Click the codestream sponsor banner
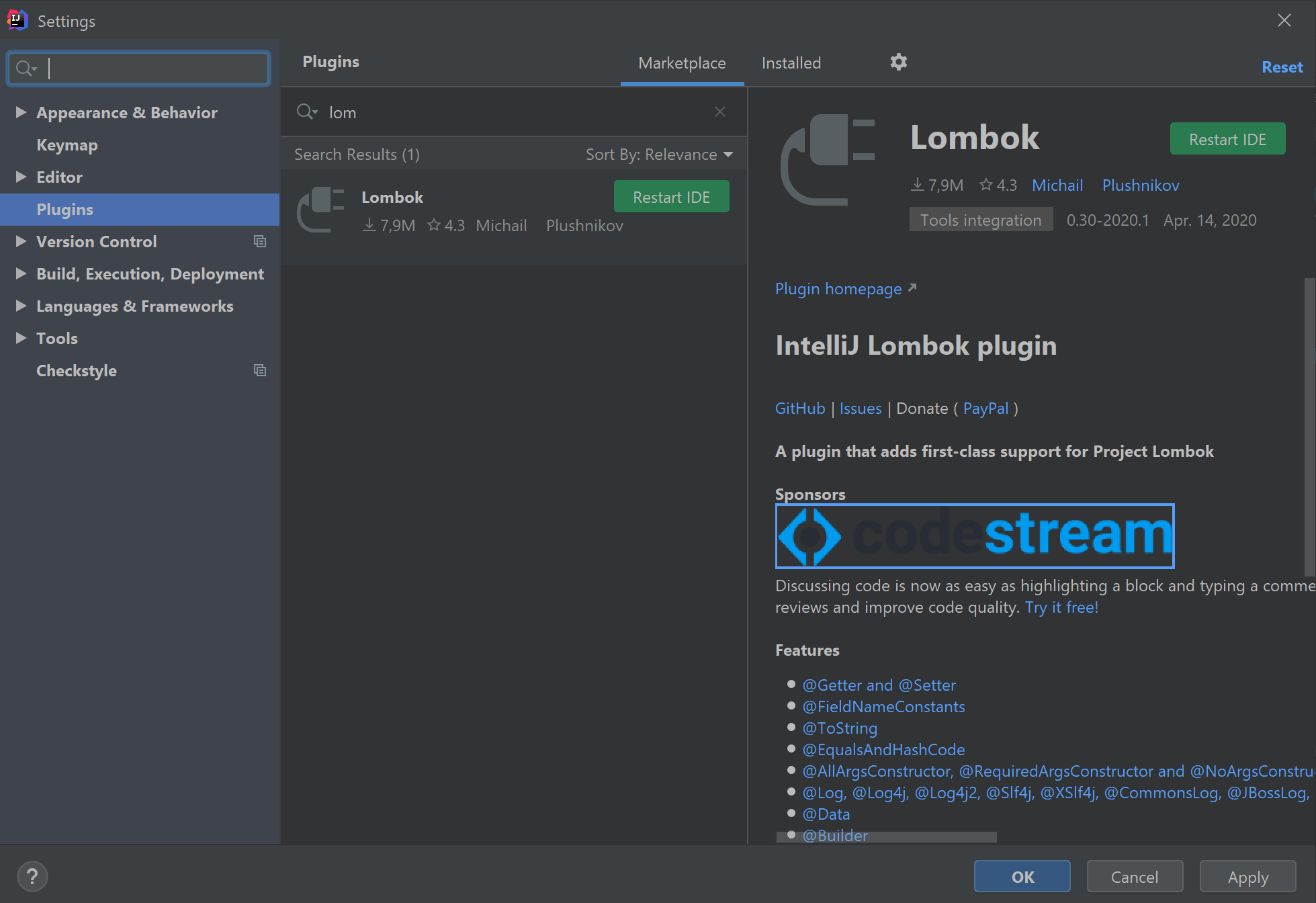The image size is (1316, 903). (x=974, y=535)
